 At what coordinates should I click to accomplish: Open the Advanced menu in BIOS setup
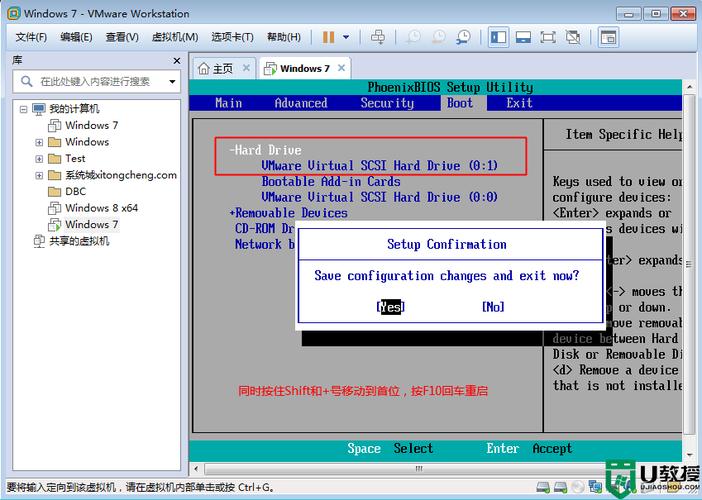point(301,103)
